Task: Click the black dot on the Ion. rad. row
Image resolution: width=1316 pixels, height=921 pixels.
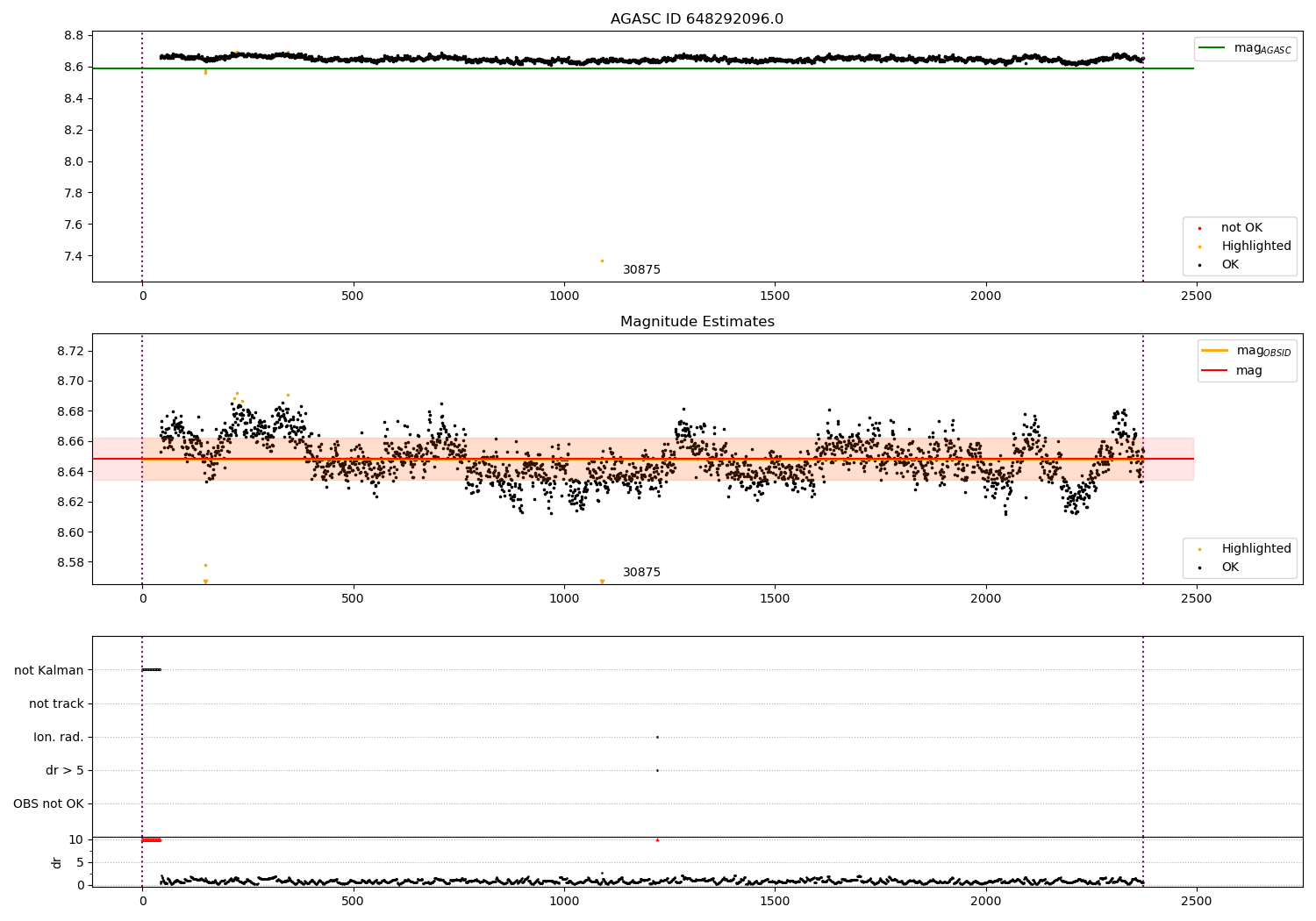Action: point(657,737)
